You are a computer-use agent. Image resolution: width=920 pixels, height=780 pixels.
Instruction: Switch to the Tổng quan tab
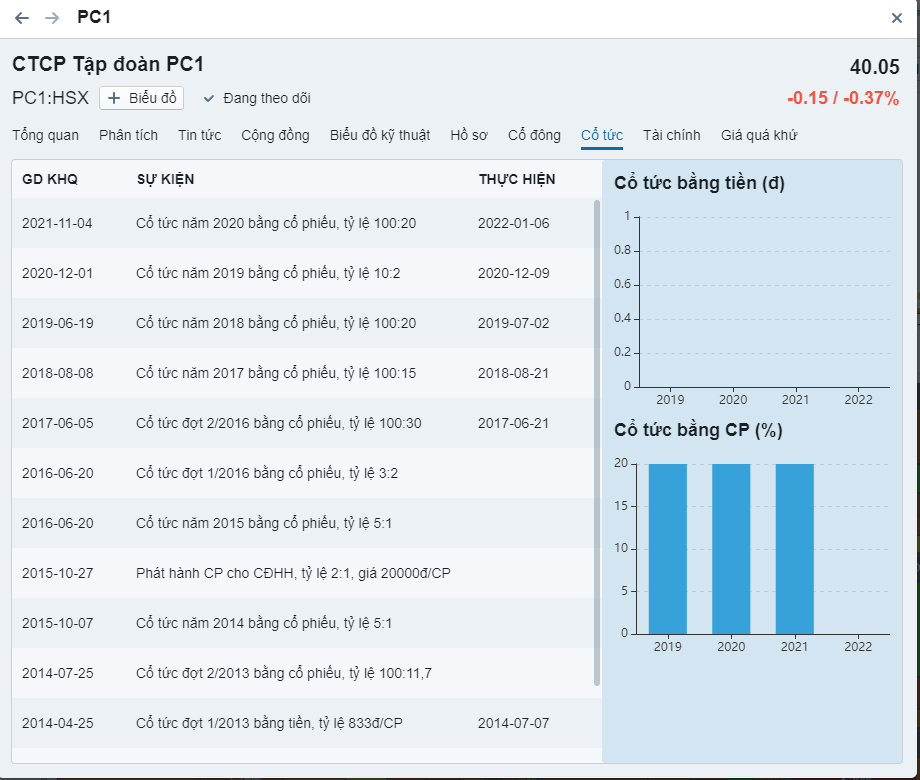tap(45, 135)
